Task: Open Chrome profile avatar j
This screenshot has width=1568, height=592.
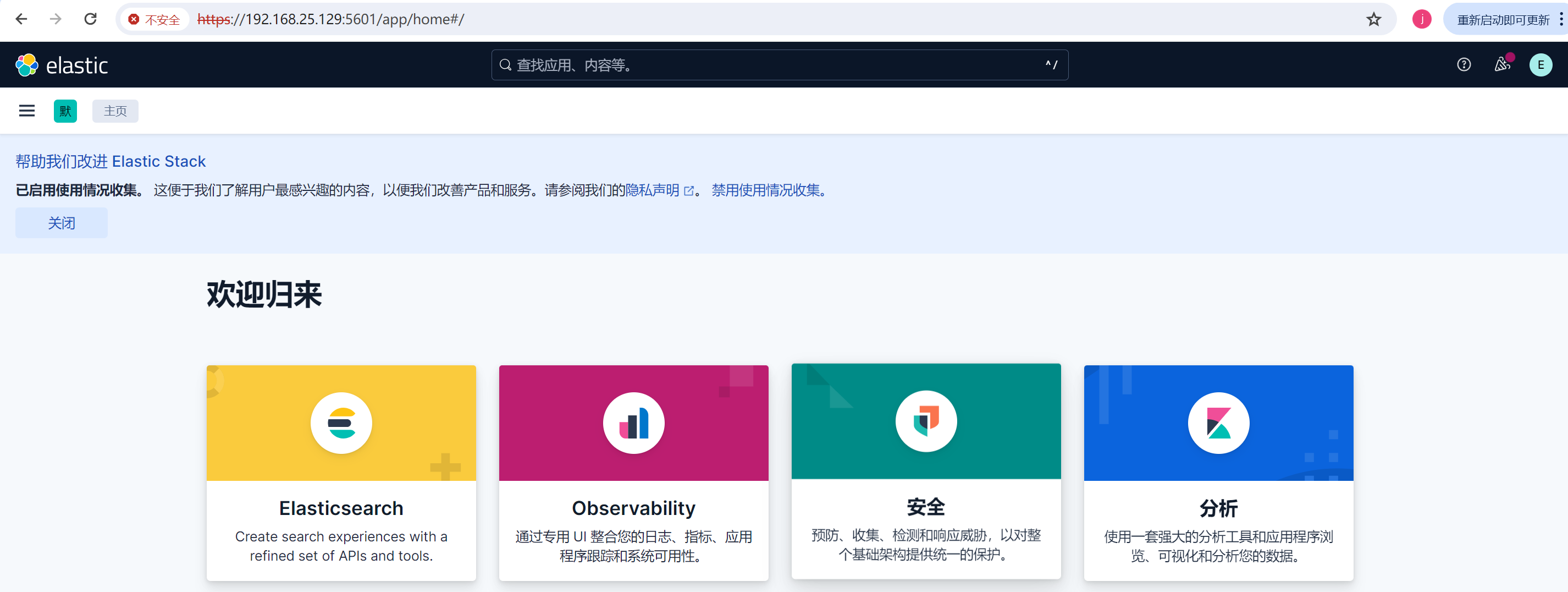Action: [x=1421, y=19]
